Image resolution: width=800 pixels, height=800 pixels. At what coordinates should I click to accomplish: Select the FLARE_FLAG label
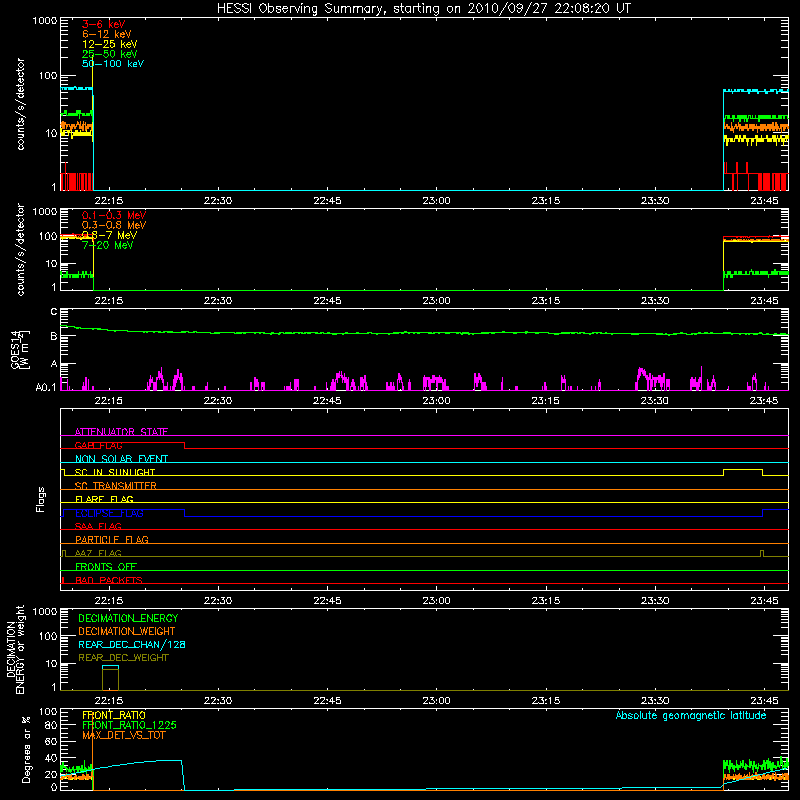[104, 499]
